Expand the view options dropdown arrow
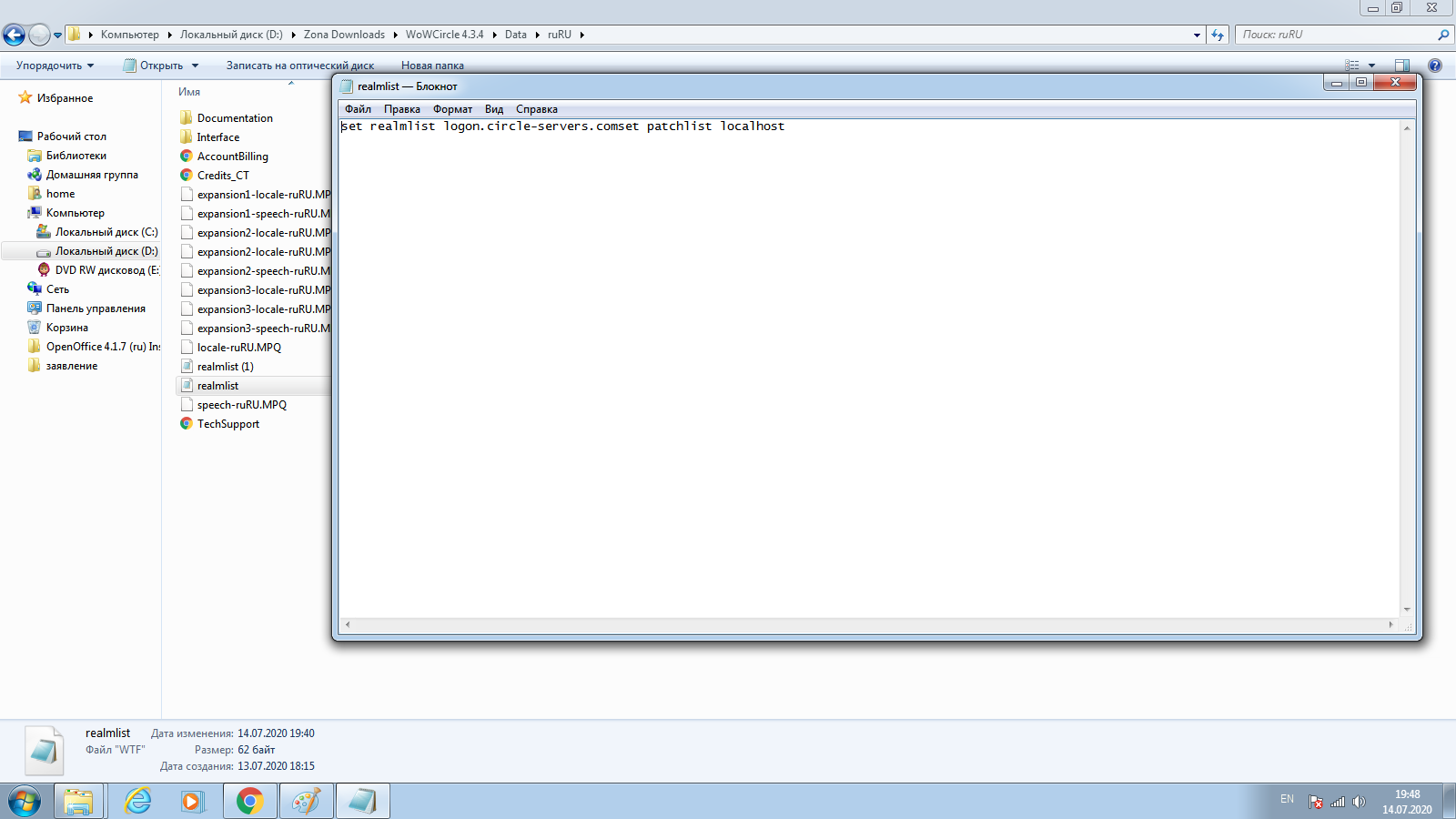The width and height of the screenshot is (1456, 819). pos(1371,66)
